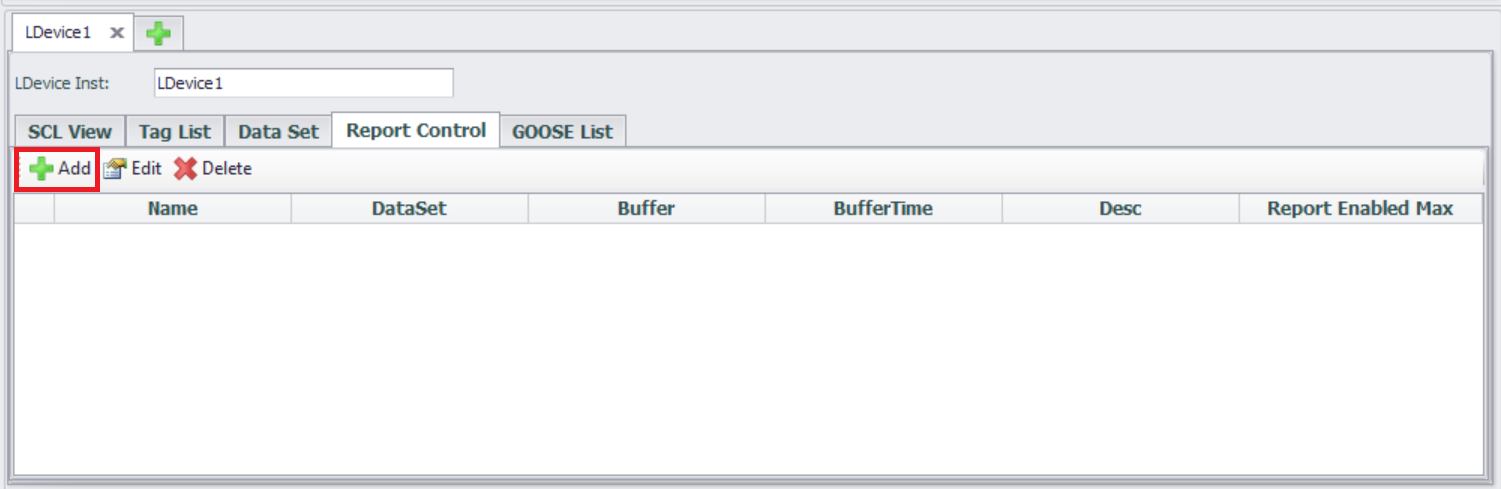Open the Tag List tab

pyautogui.click(x=174, y=132)
